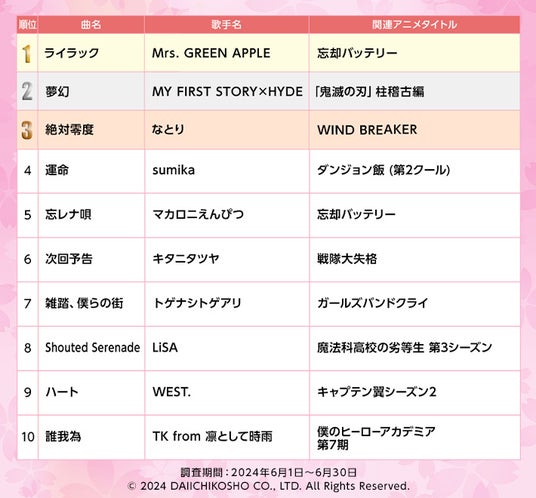This screenshot has width=536, height=498.
Task: Click the 順位 header cell
Action: click(x=28, y=25)
